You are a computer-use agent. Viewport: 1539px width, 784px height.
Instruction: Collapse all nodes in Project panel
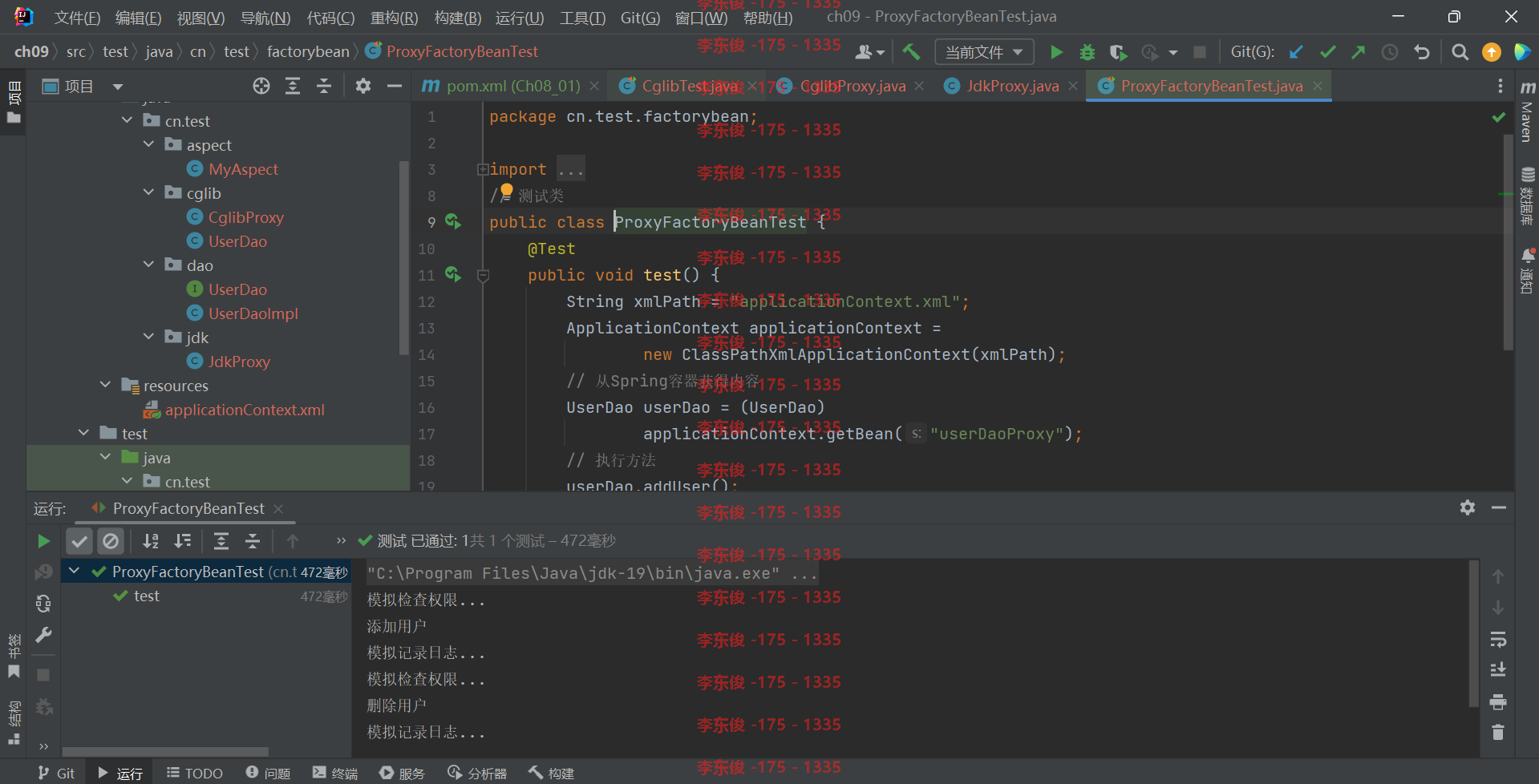pyautogui.click(x=324, y=86)
